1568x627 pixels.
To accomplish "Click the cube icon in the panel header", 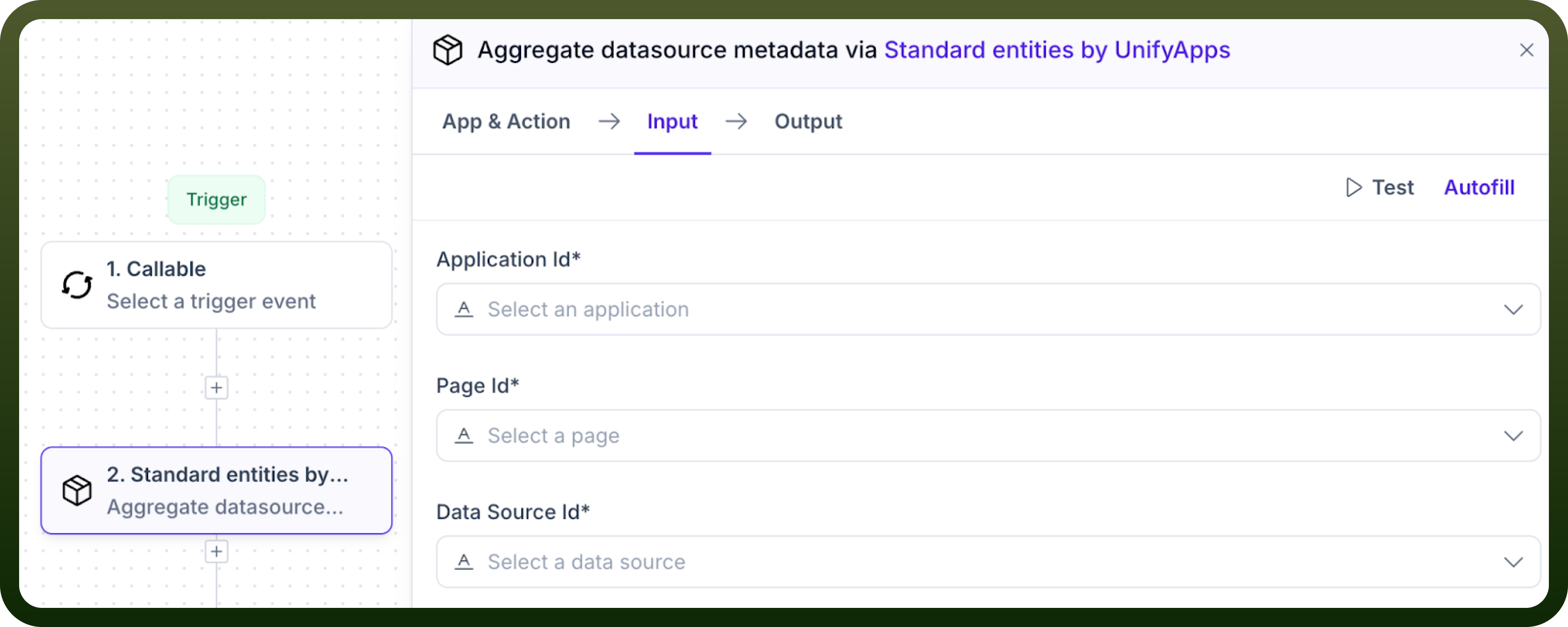I will pyautogui.click(x=447, y=50).
